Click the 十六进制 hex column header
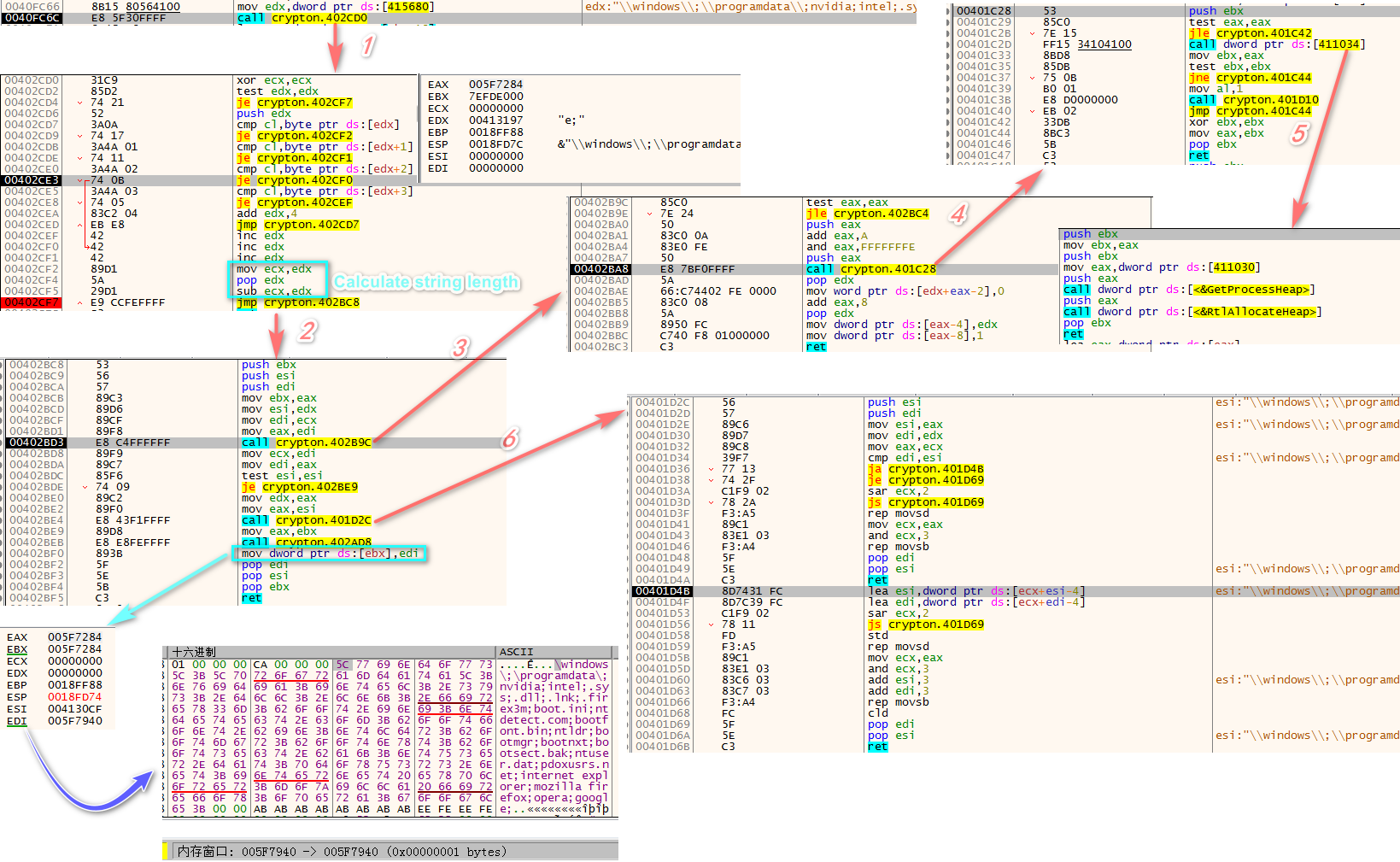The image size is (1400, 862). pyautogui.click(x=194, y=652)
